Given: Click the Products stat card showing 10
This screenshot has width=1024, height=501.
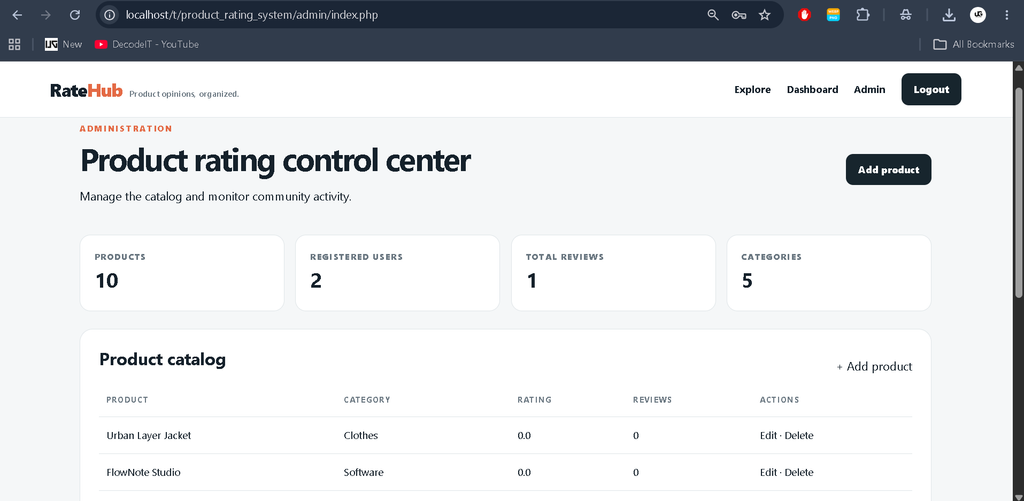Looking at the screenshot, I should (182, 273).
